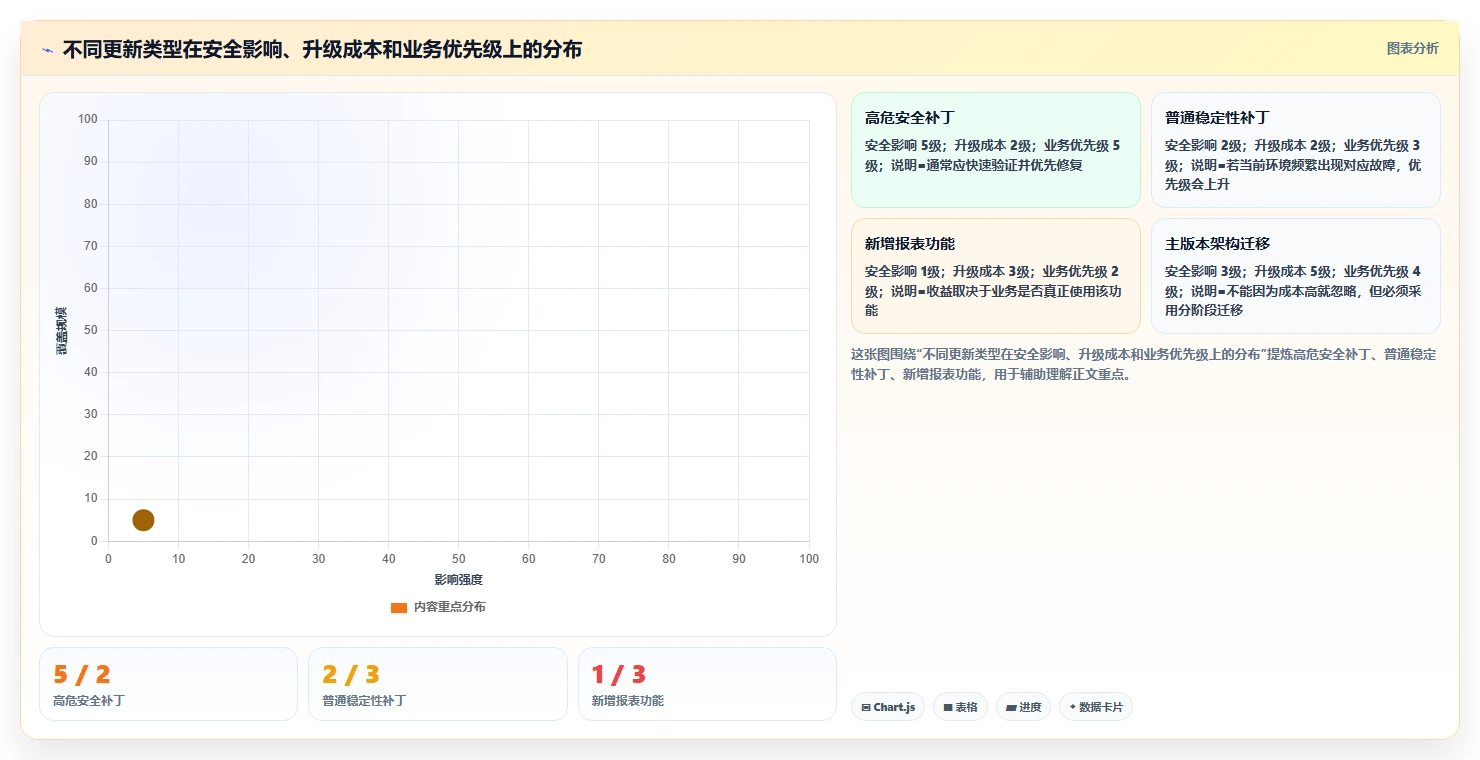
Task: Select the 数据卡片 tag chip
Action: pyautogui.click(x=1096, y=707)
